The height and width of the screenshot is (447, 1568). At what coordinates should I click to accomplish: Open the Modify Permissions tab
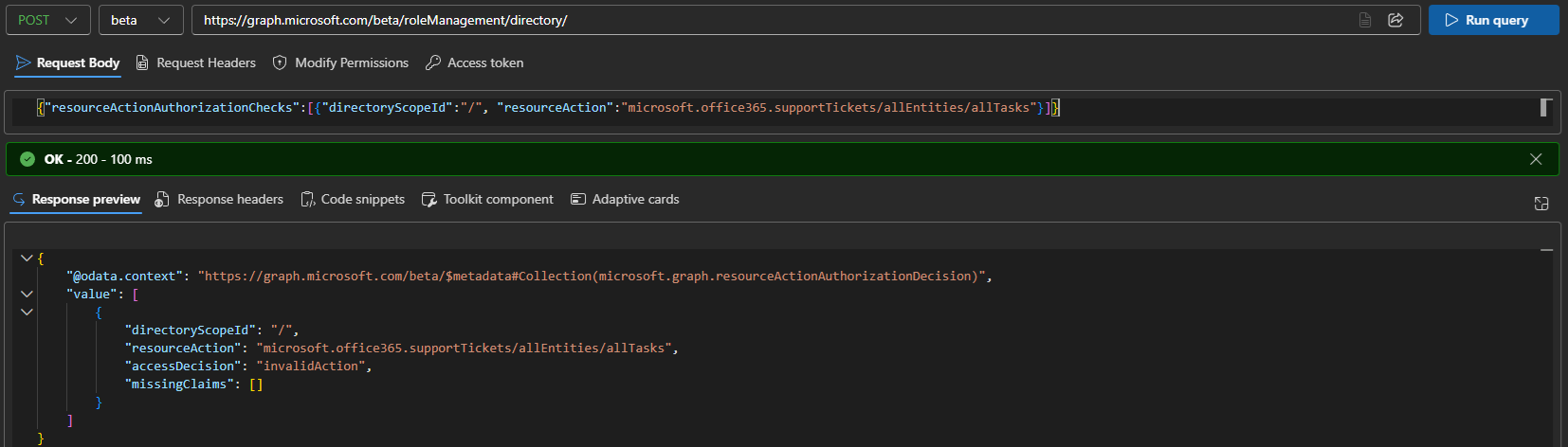[341, 63]
